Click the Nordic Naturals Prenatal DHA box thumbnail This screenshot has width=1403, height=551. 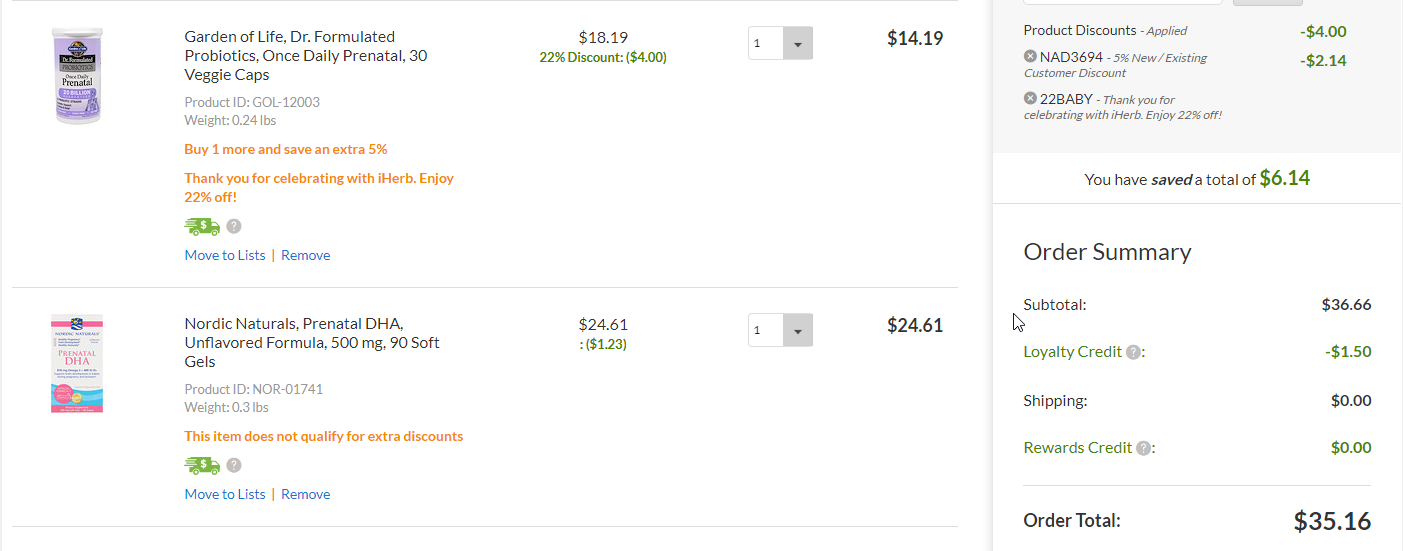[77, 363]
